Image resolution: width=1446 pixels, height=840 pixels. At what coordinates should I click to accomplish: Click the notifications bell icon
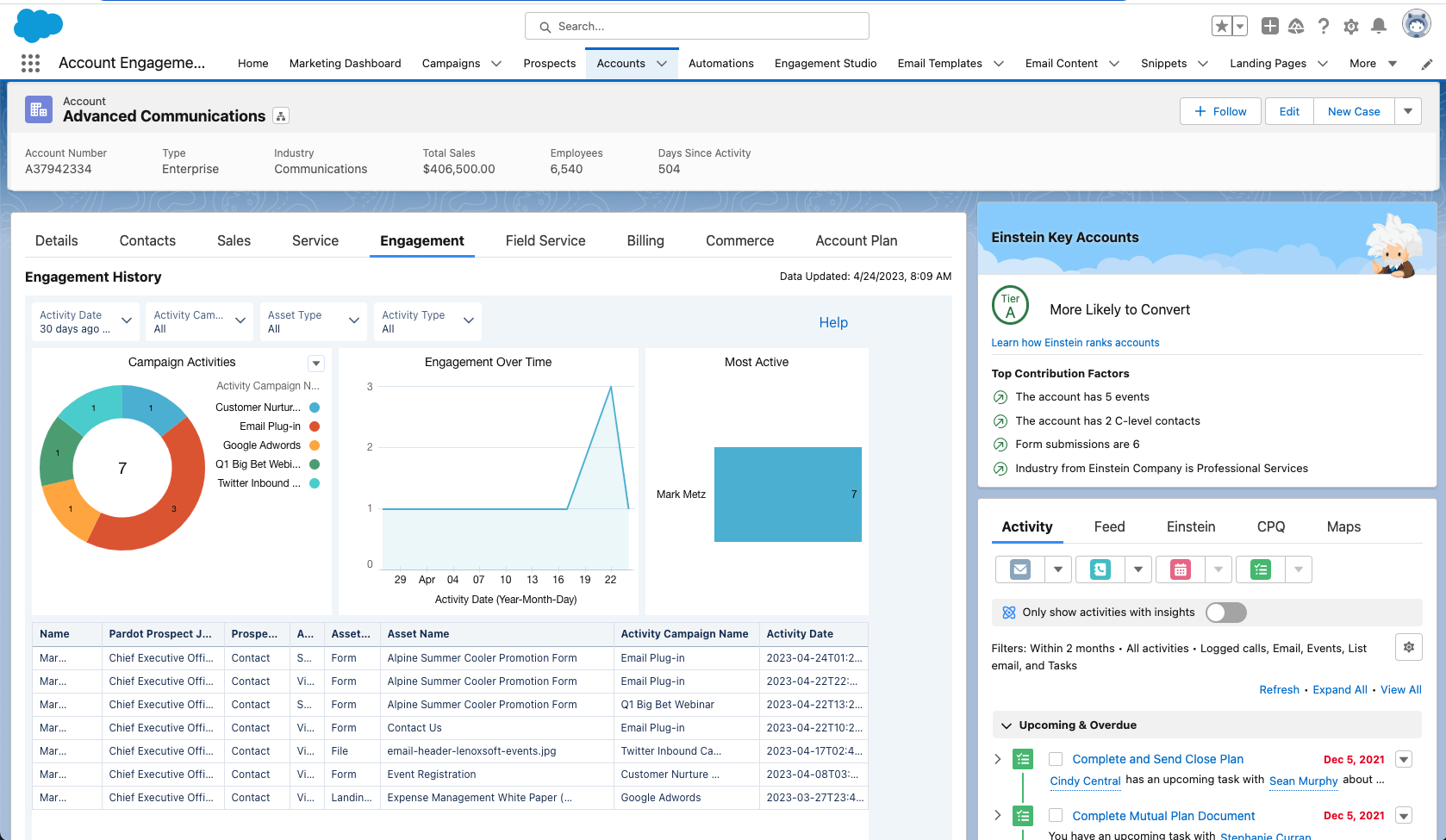tap(1379, 26)
